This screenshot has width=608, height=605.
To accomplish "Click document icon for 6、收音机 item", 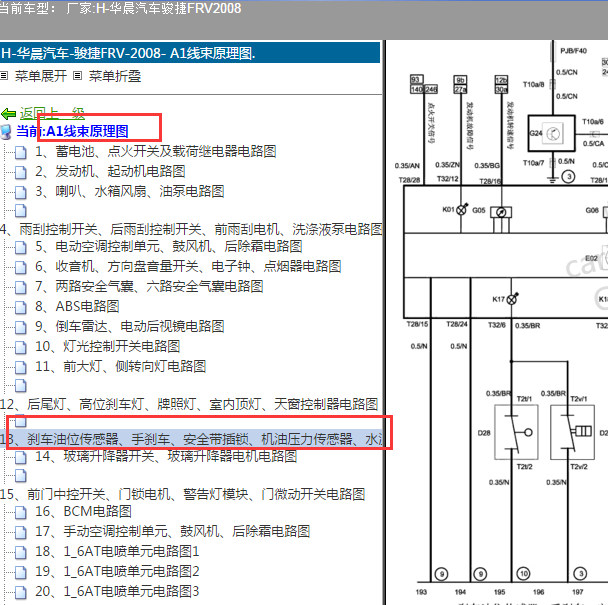I will point(21,267).
